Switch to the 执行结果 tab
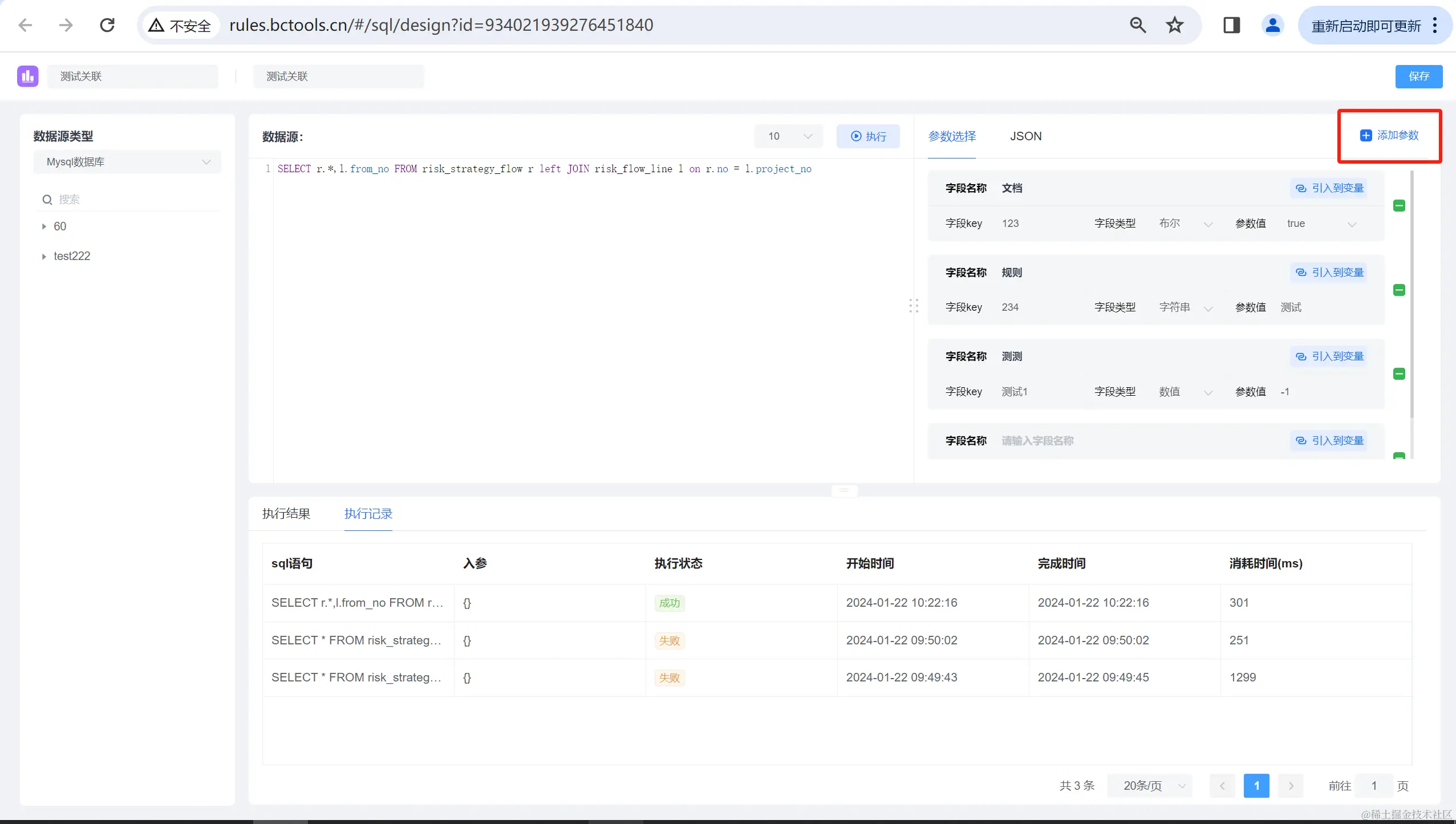The image size is (1456, 824). pos(286,514)
